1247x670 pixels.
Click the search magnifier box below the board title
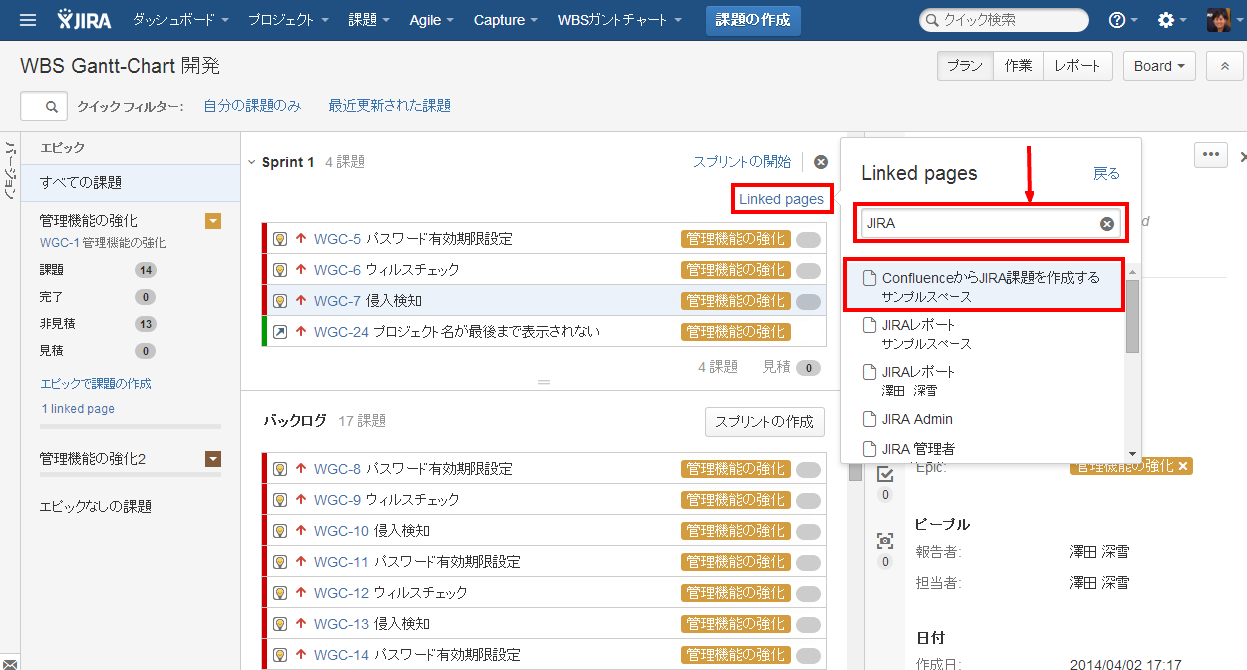(44, 105)
